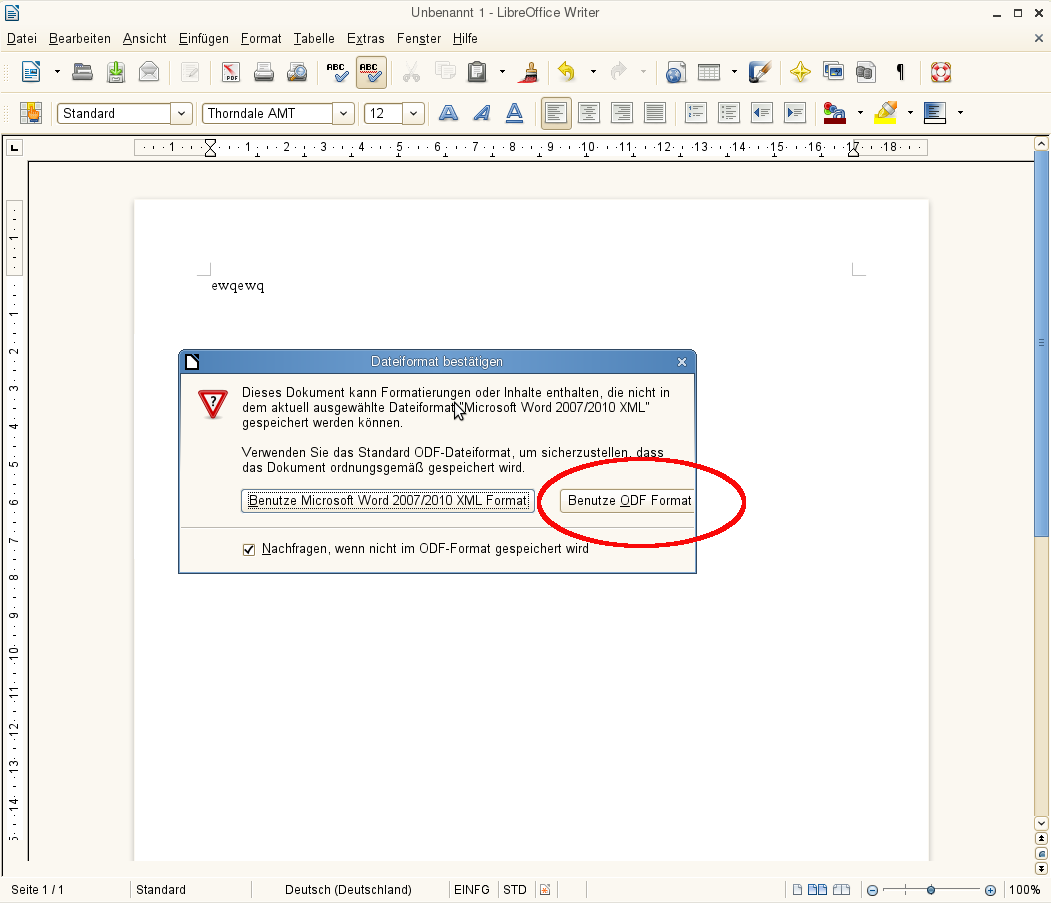Click the hyperlink globe icon

(675, 72)
